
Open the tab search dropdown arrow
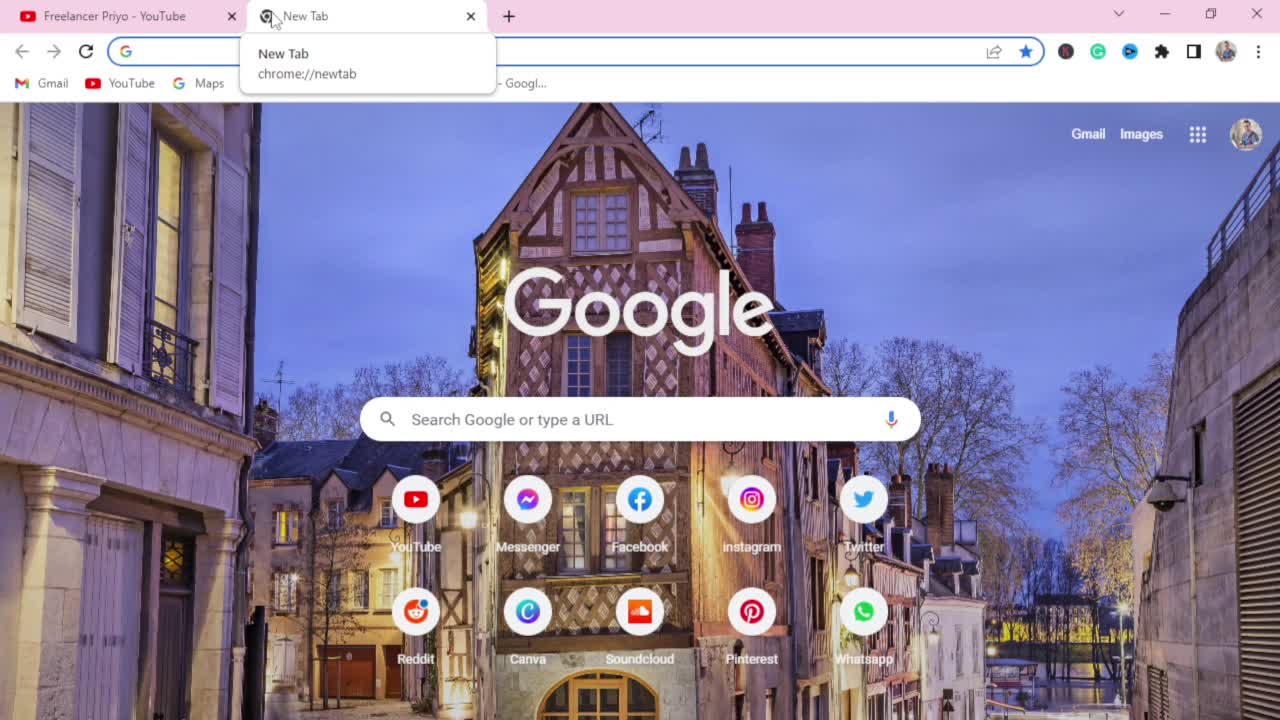(x=1119, y=14)
